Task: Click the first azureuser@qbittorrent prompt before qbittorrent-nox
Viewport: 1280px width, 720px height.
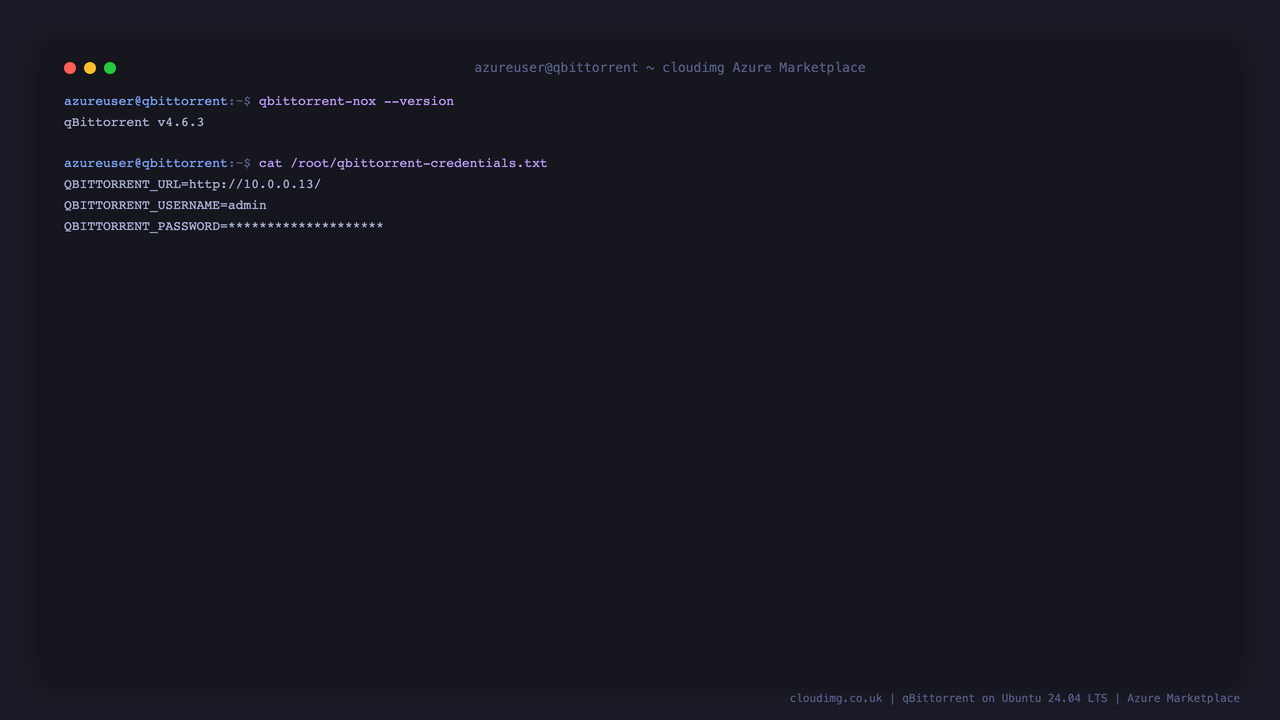Action: (157, 101)
